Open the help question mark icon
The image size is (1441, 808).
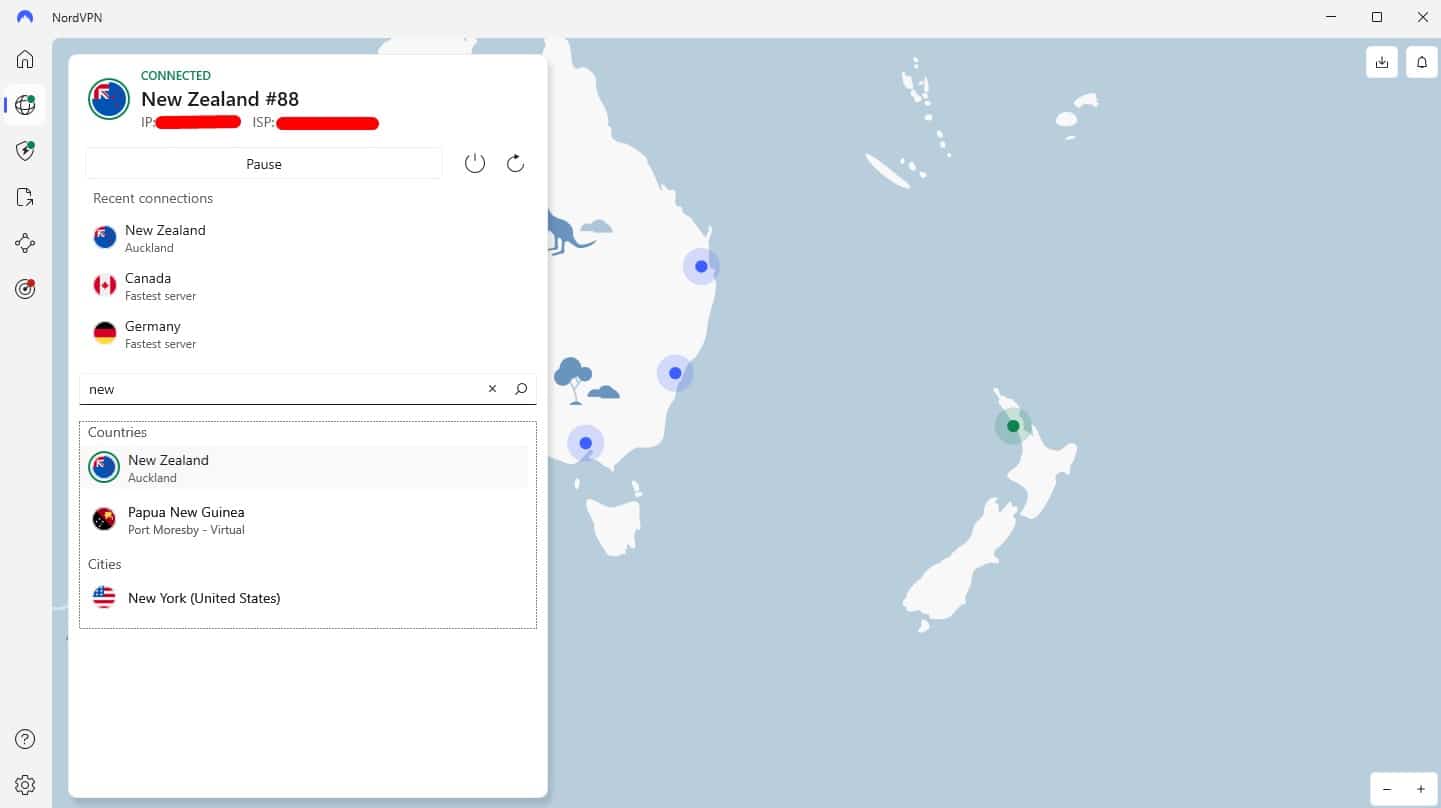pyautogui.click(x=25, y=739)
